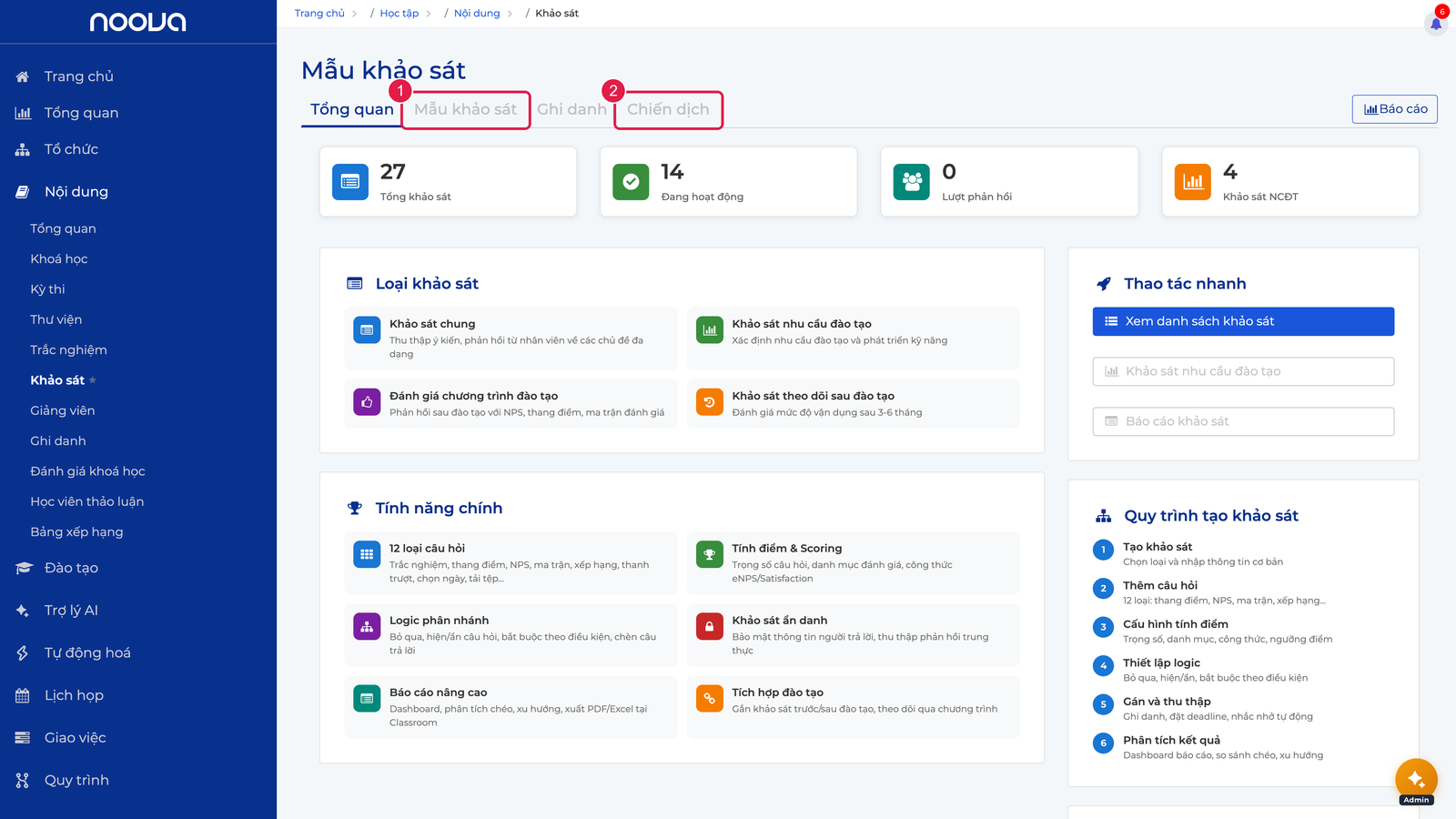Screen dimensions: 1456x819
Task: Click the Học tập breadcrumb link
Action: (399, 14)
